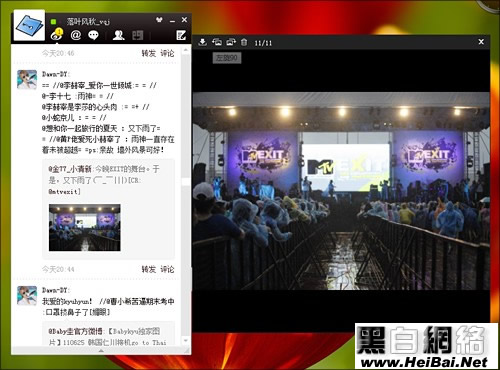Image resolution: width=500 pixels, height=370 pixels.
Task: Expand the panel using bottom arrow handle
Action: (x=101, y=351)
